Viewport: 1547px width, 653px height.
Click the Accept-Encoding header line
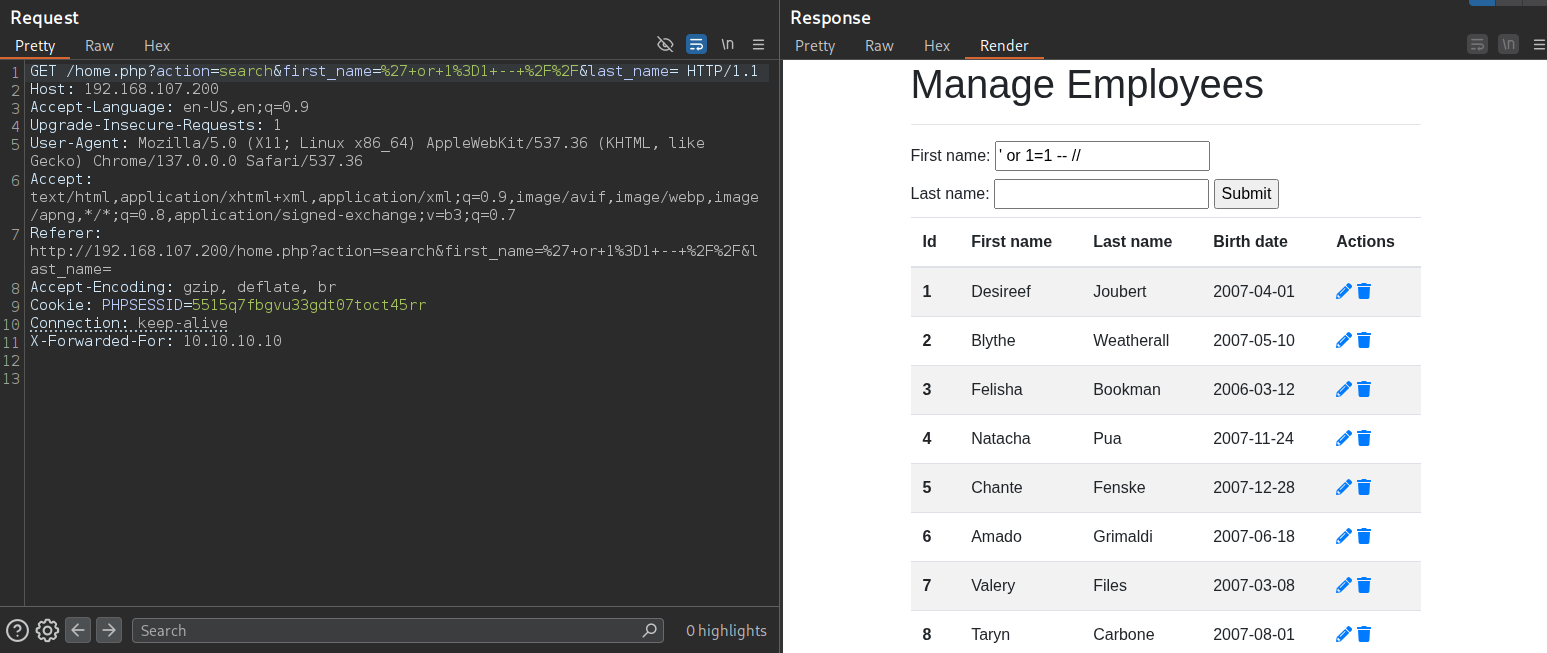click(183, 287)
